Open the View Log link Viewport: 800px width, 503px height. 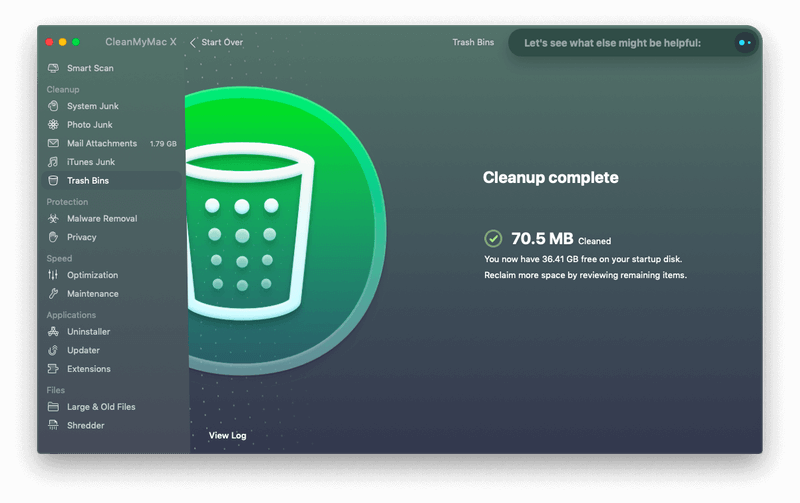point(228,435)
